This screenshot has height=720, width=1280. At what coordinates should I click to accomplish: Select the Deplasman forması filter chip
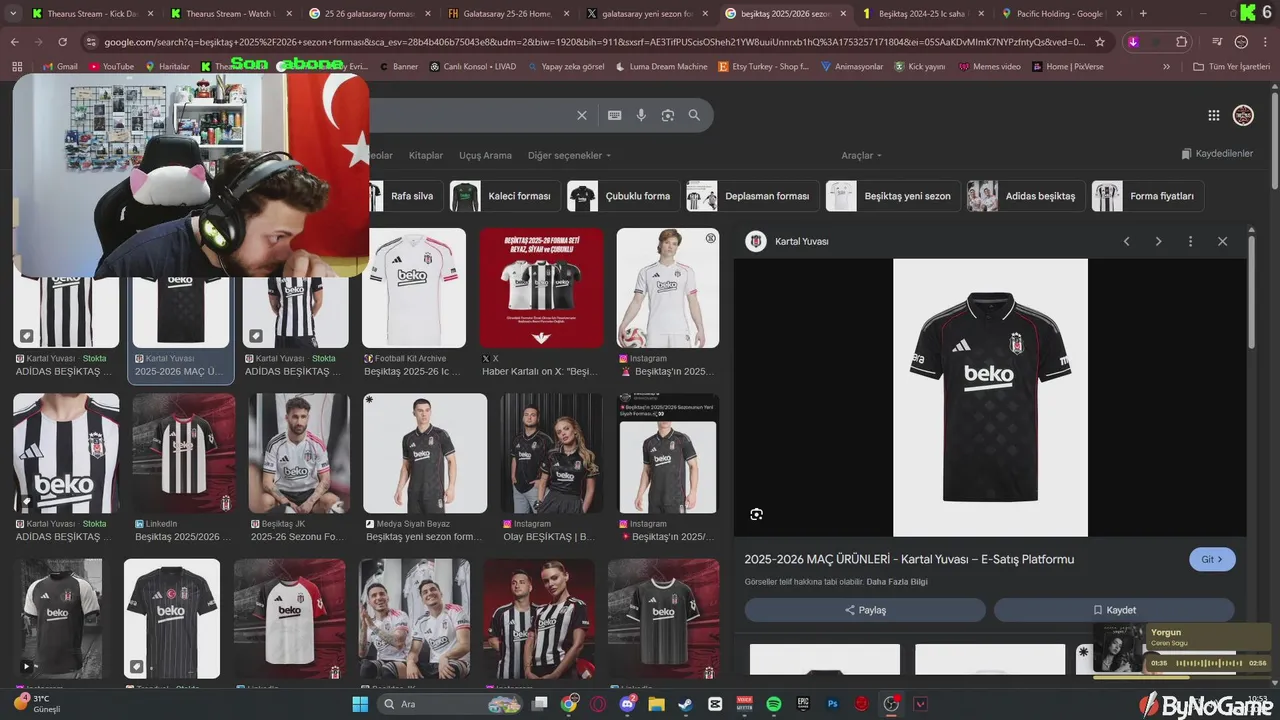pos(752,196)
